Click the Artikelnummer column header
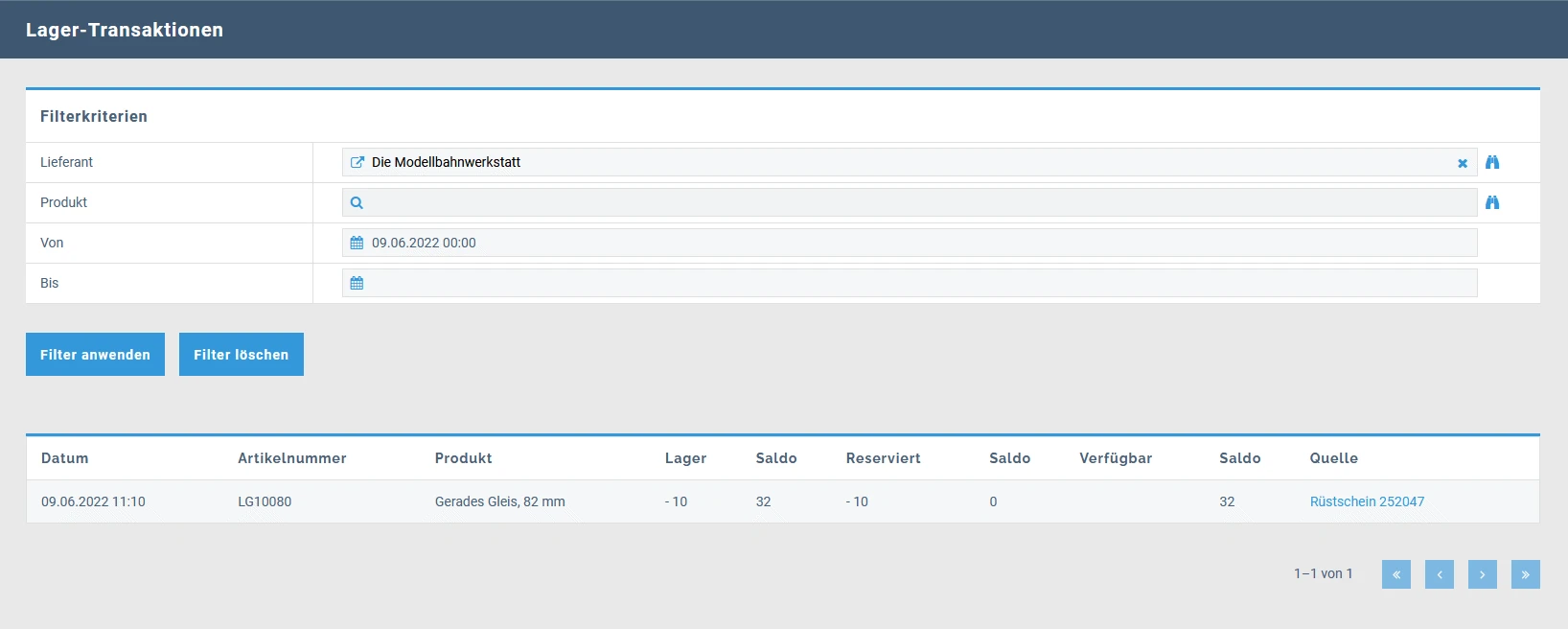 click(x=292, y=458)
